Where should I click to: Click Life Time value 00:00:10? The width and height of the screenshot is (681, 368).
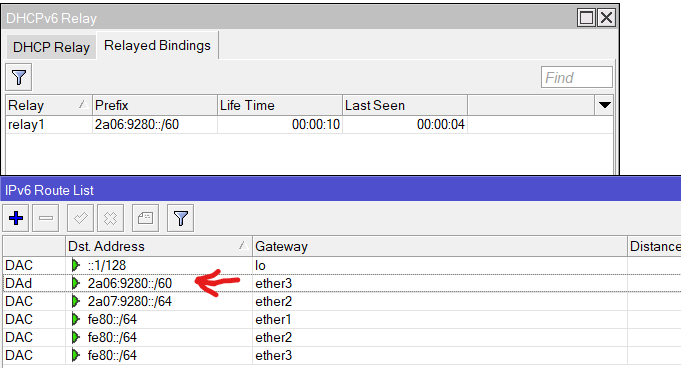click(x=316, y=125)
